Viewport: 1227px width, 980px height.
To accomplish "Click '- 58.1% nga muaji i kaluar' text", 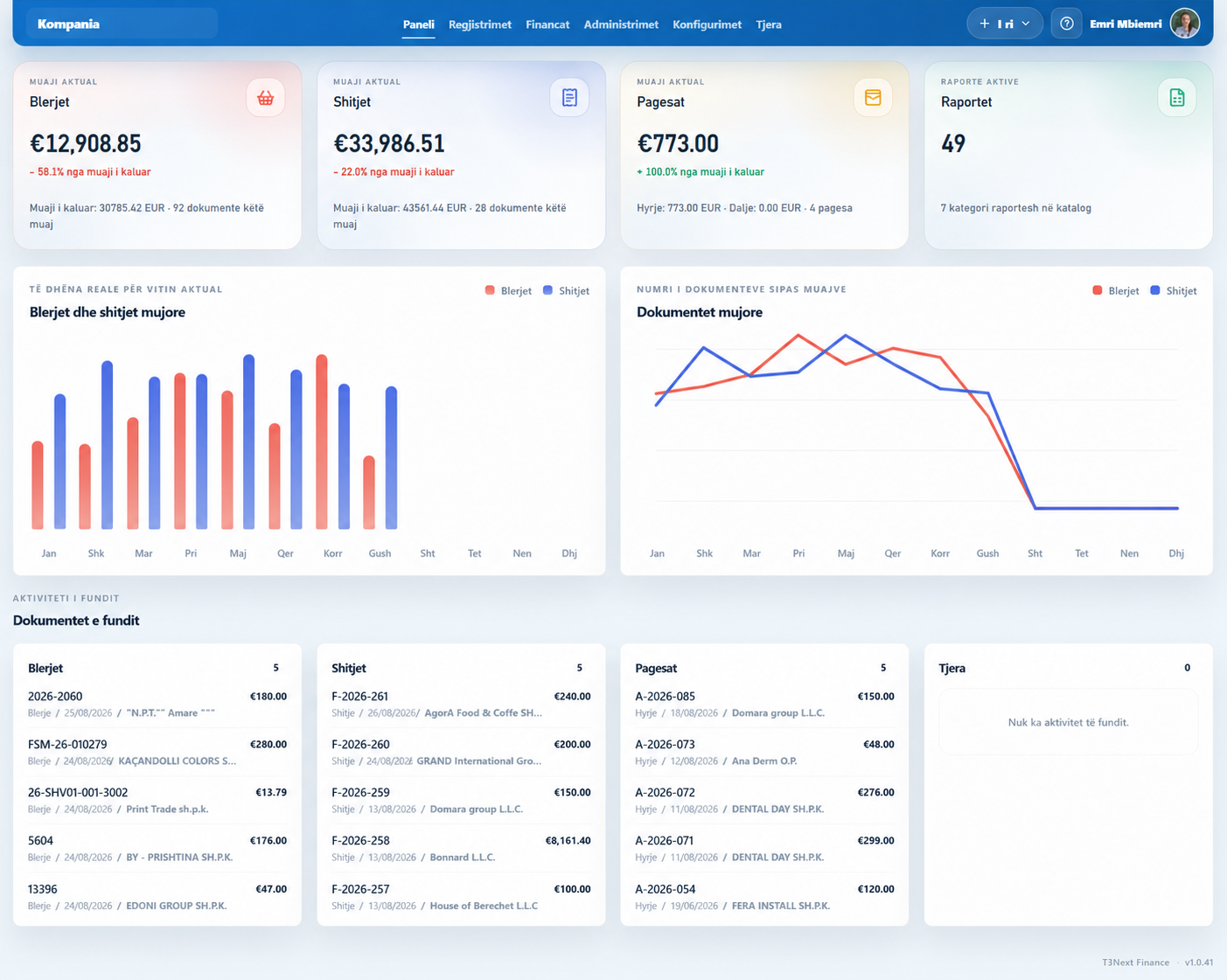I will coord(90,172).
